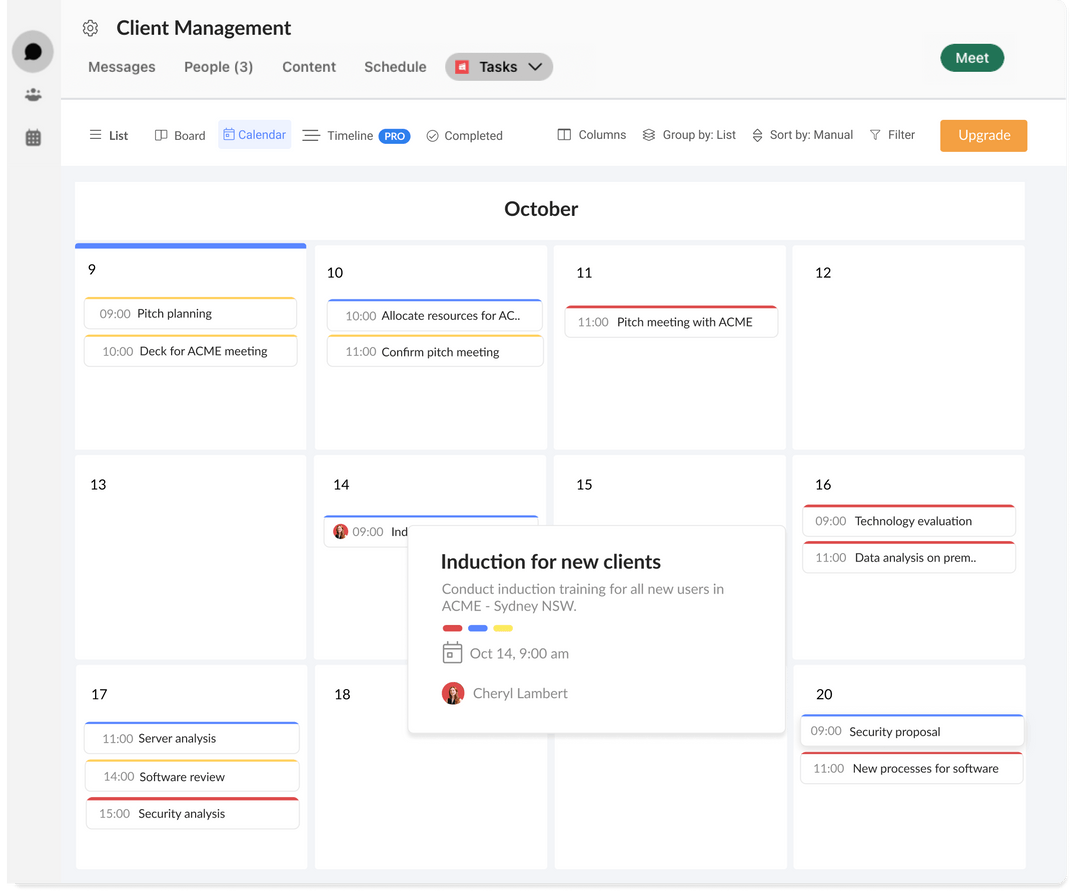Image resolution: width=1076 pixels, height=896 pixels.
Task: Toggle Completed tasks visibility
Action: click(x=464, y=135)
